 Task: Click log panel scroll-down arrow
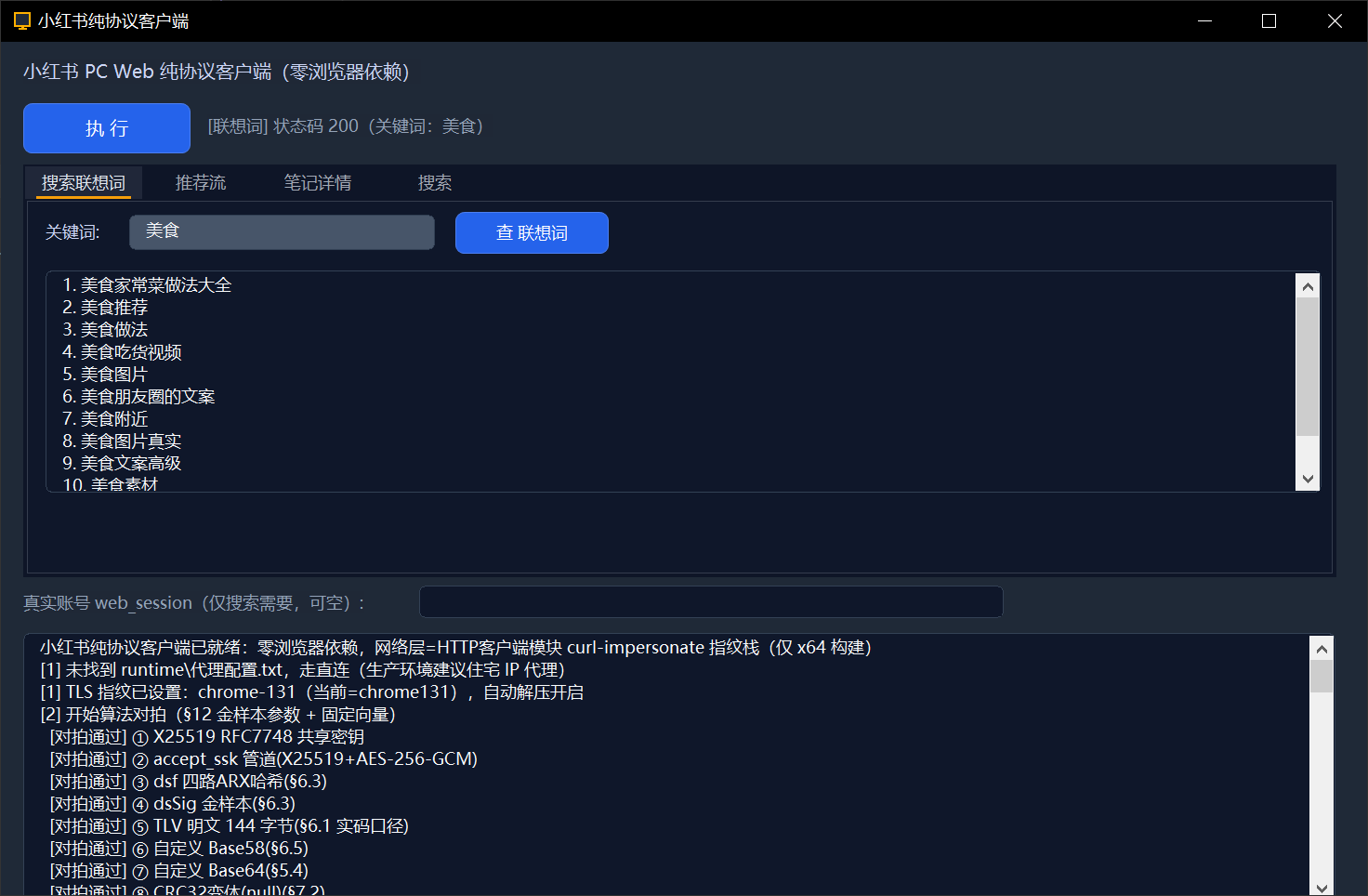(1322, 887)
